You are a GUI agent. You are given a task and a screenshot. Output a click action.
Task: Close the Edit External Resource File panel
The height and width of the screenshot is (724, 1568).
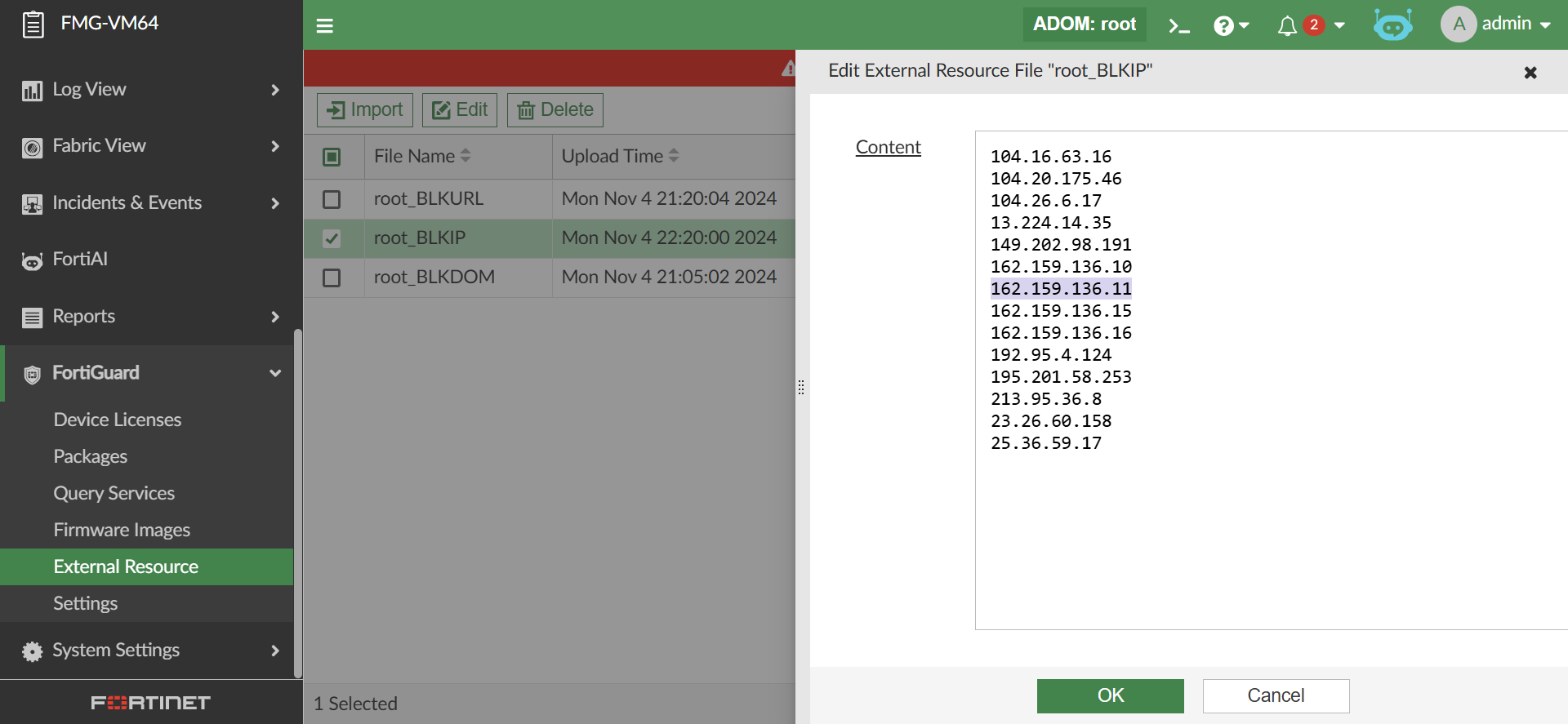[1530, 73]
